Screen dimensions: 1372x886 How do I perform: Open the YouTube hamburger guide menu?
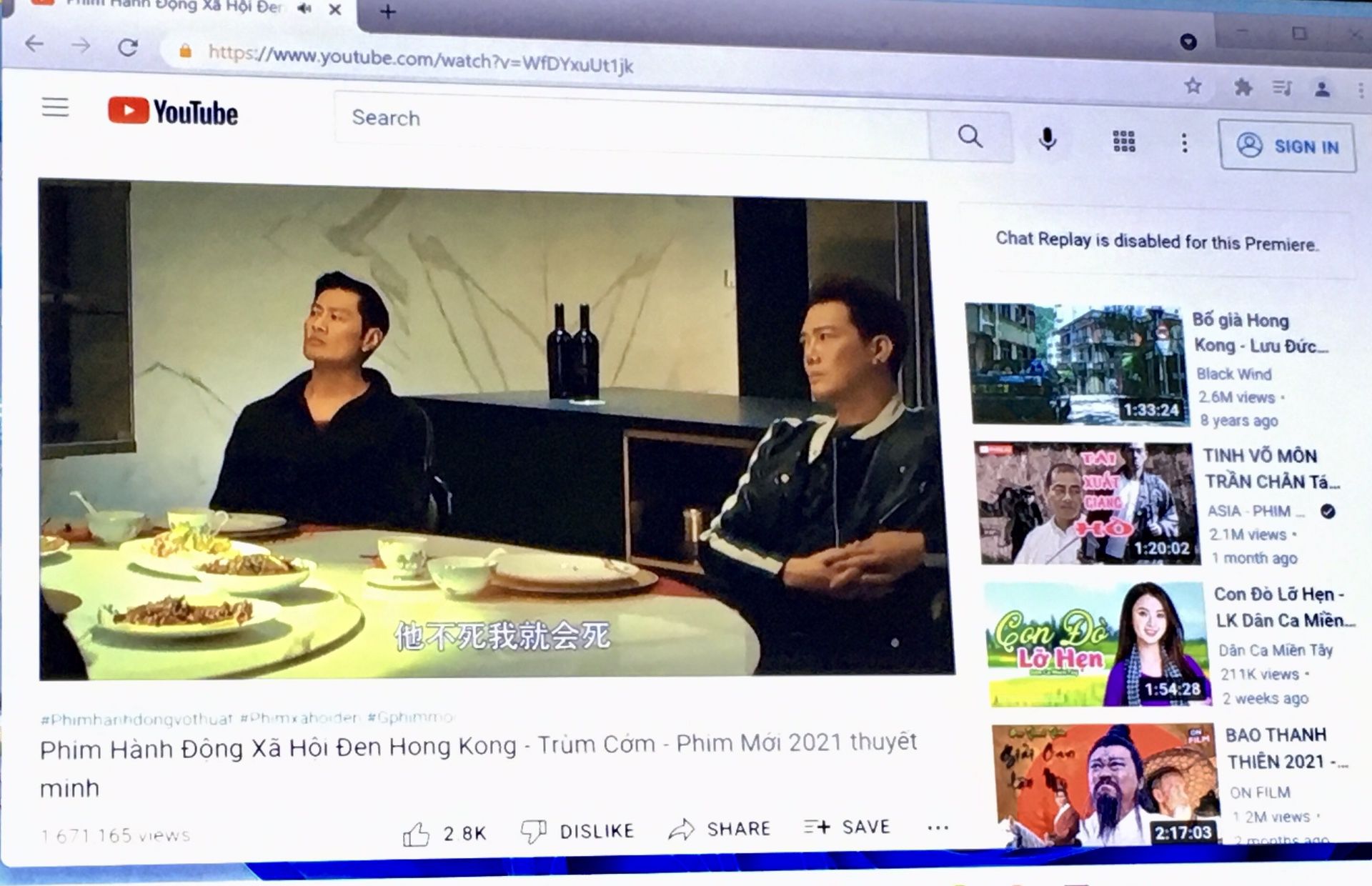[x=55, y=107]
